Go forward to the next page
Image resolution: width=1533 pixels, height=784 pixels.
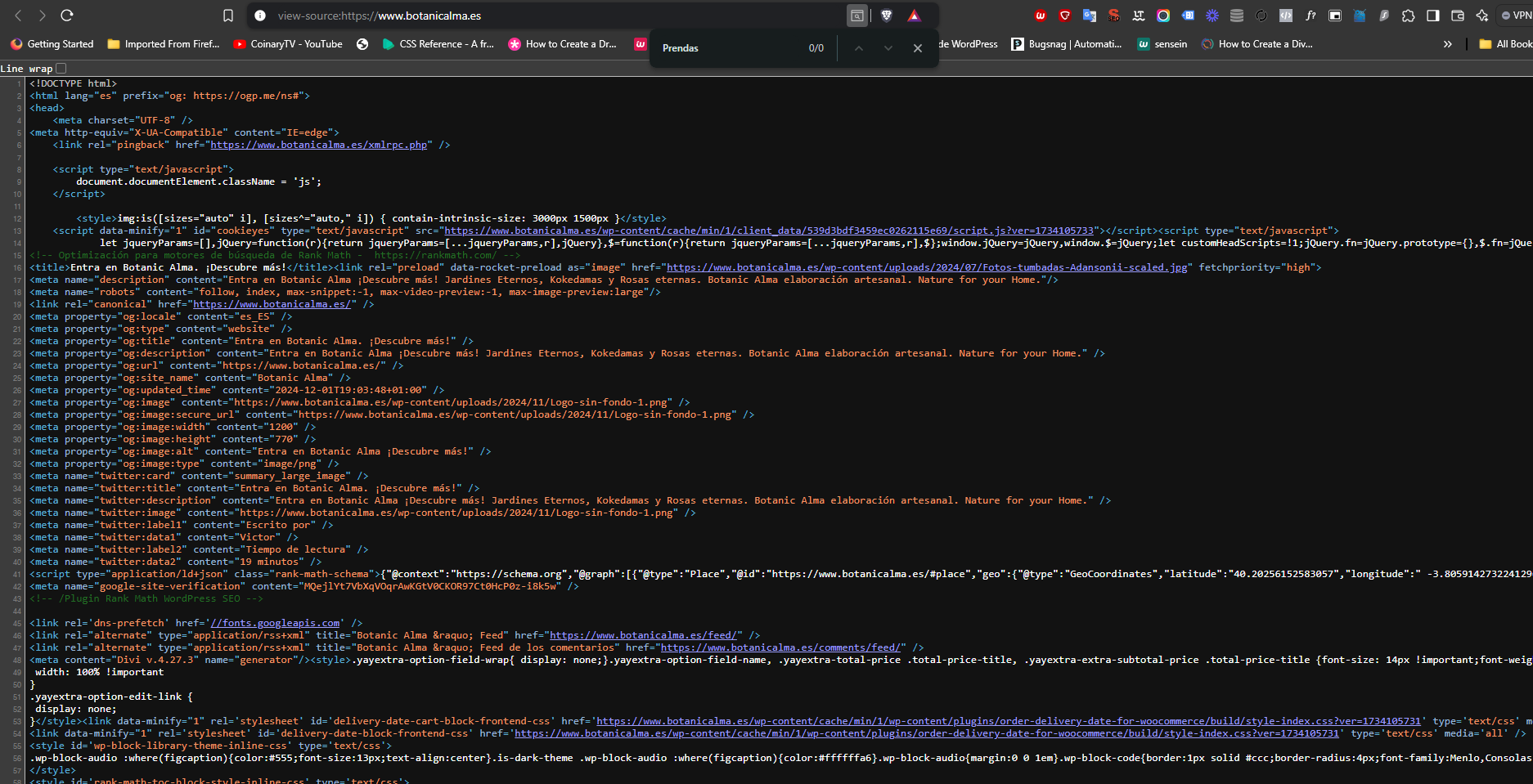click(x=43, y=16)
